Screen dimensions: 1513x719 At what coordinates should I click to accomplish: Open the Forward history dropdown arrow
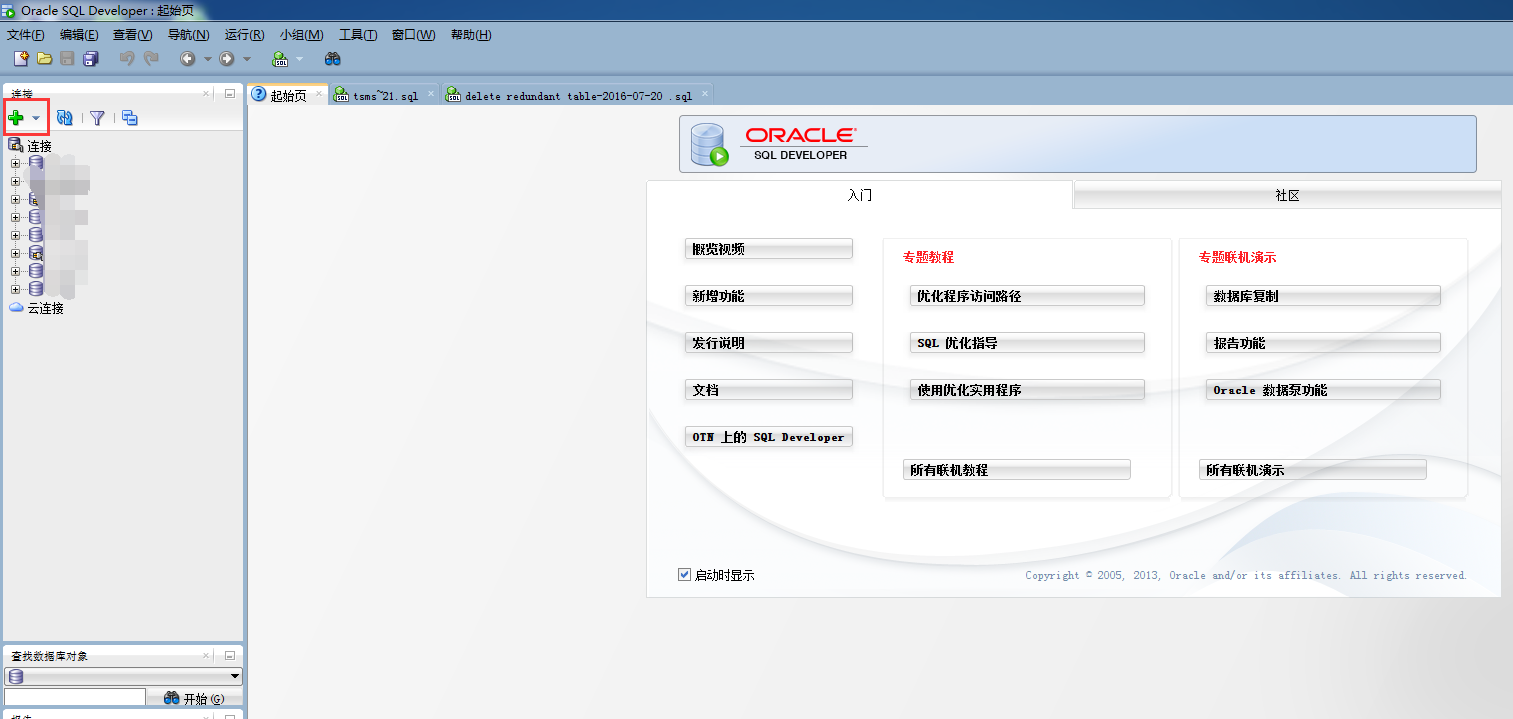pos(247,59)
